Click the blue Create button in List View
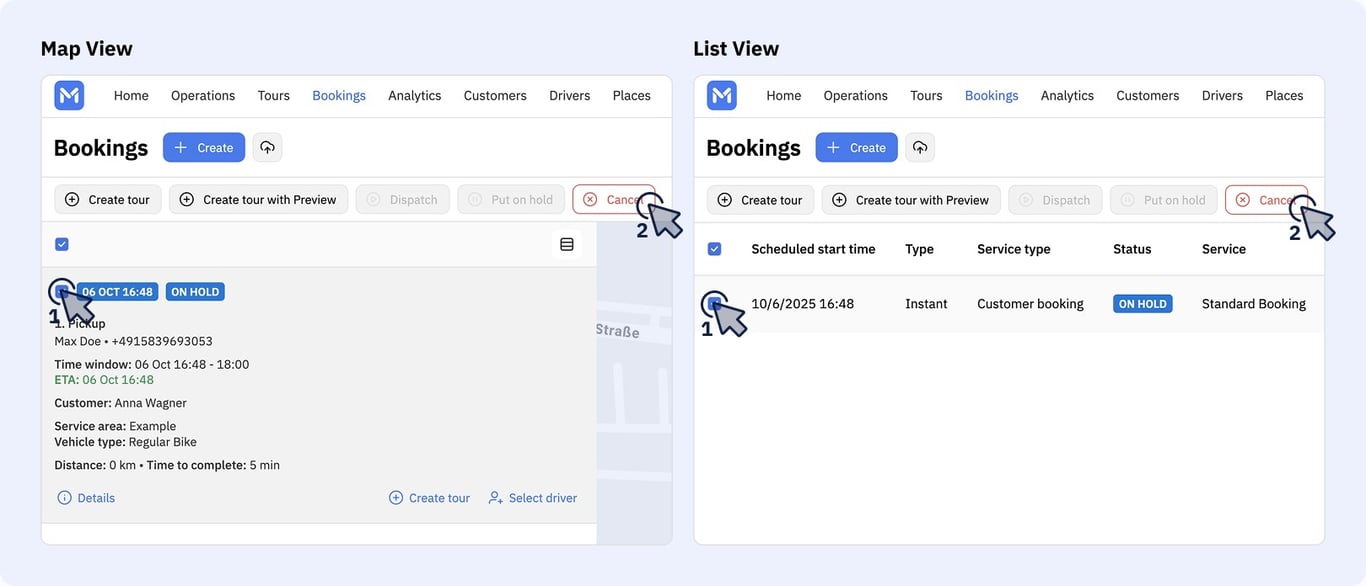The image size is (1366, 586). tap(857, 147)
